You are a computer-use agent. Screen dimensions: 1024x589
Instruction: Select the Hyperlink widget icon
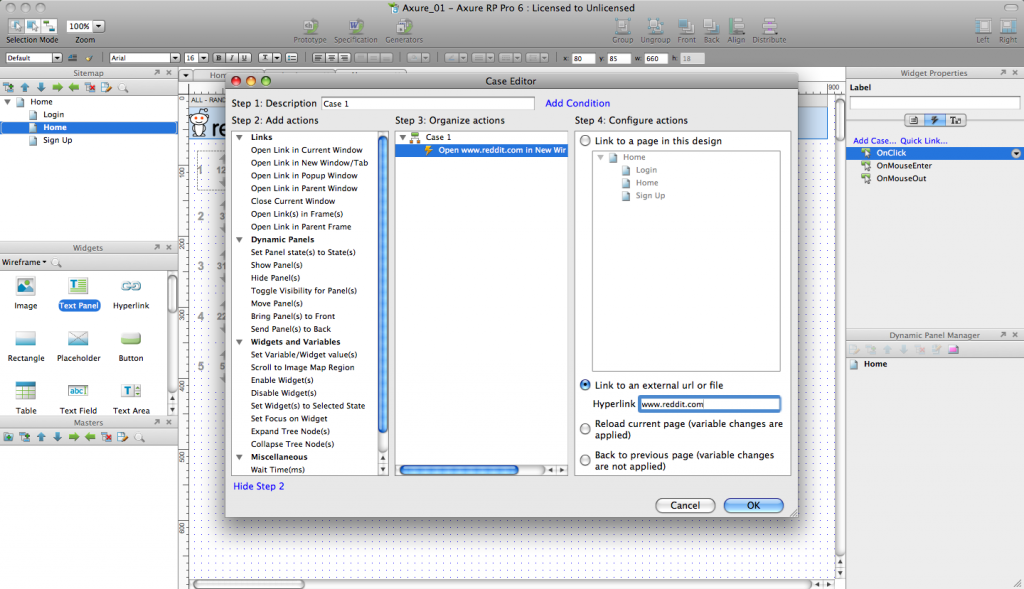131,286
